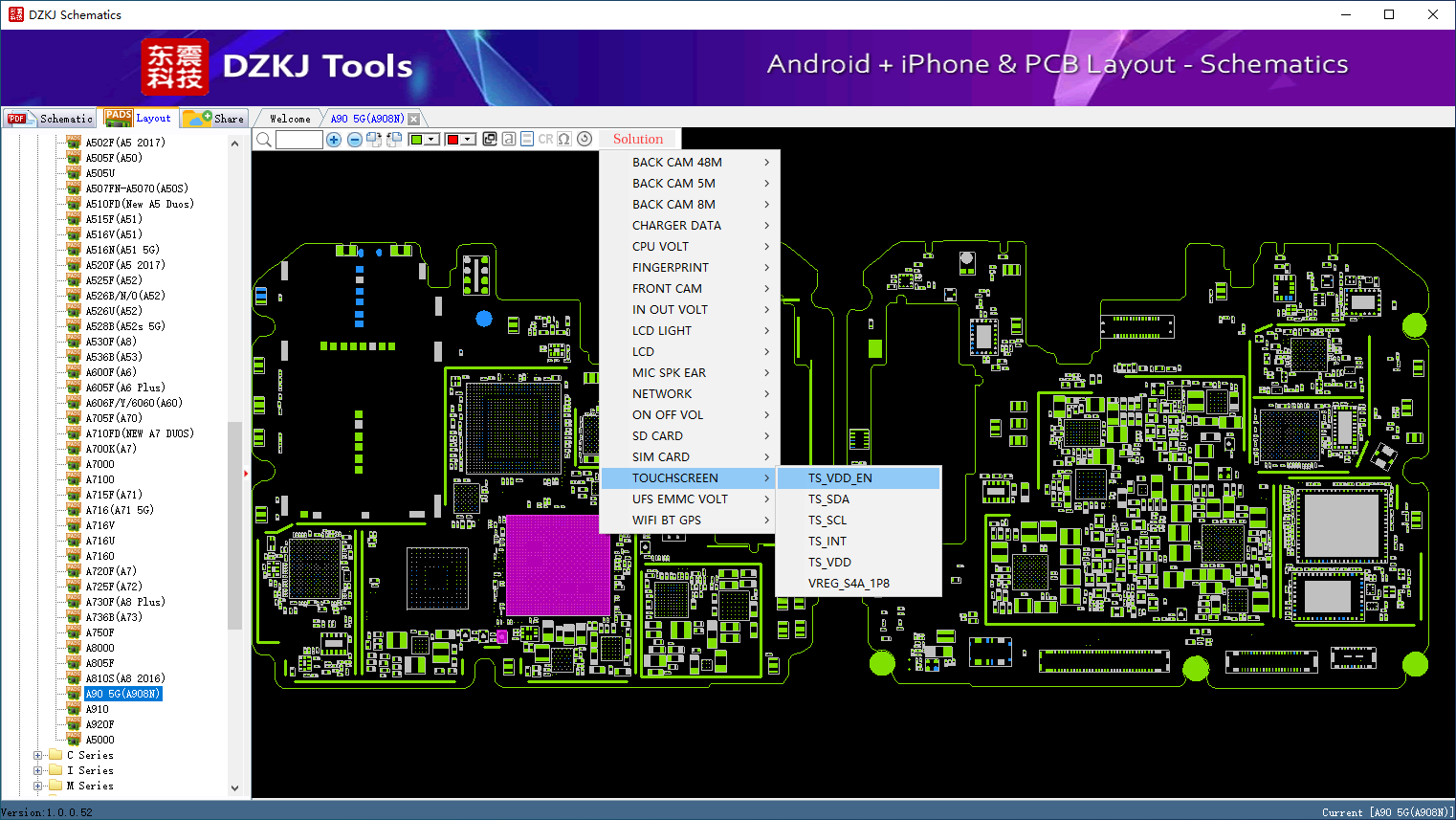The width and height of the screenshot is (1456, 820).
Task: Close the A90 5G(A908N) document tab
Action: point(413,119)
